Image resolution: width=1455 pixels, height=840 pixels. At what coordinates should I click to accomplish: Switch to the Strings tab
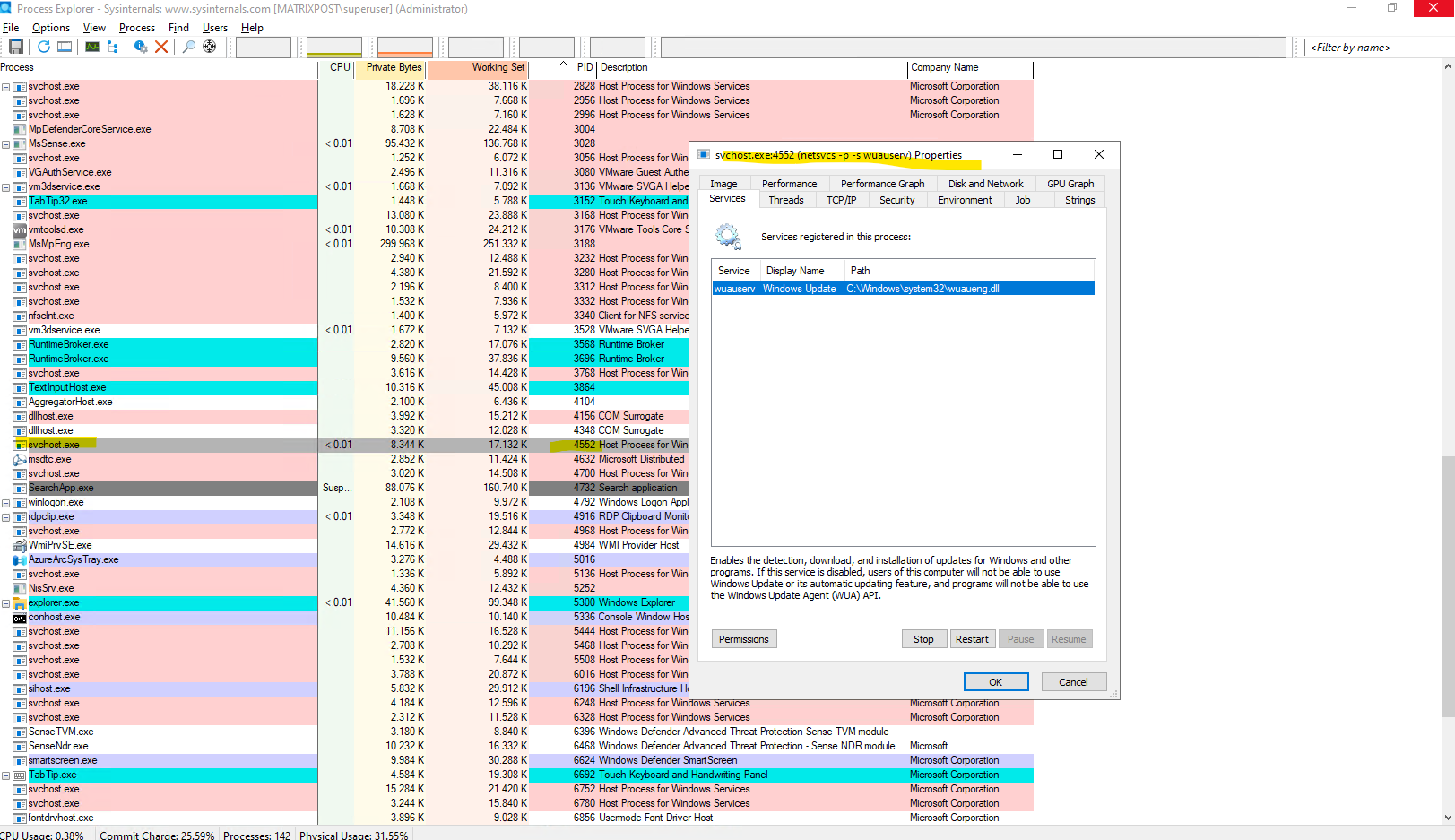1079,200
